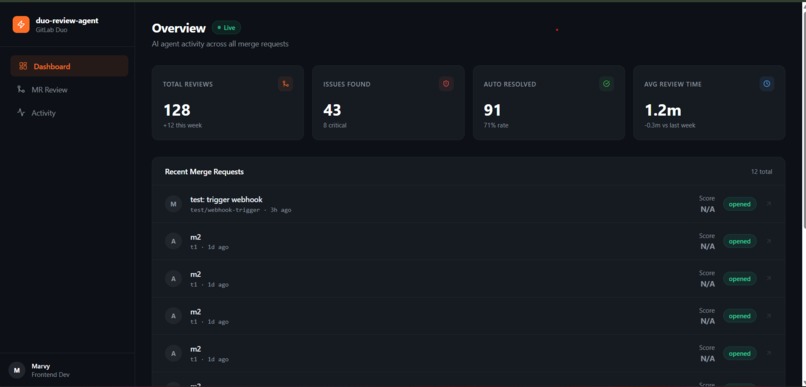
Task: Click the '8 critical' text
Action: click(x=335, y=125)
